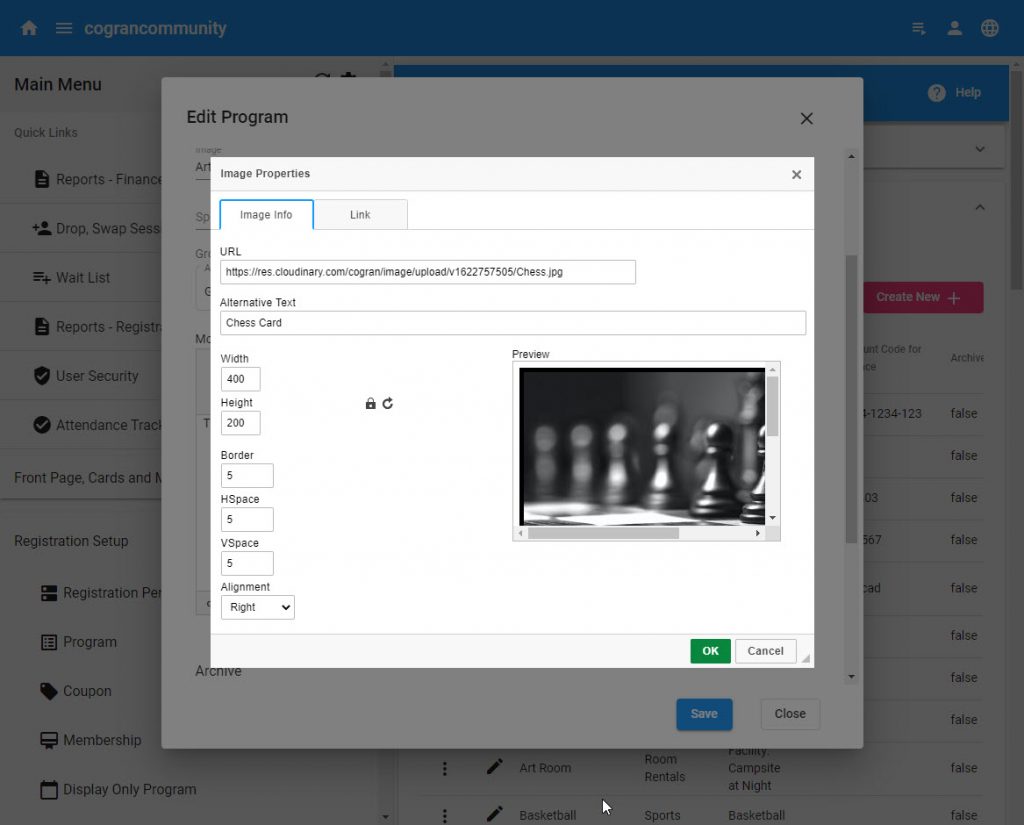
Task: Click the preview vertical scrollbar thumb
Action: pyautogui.click(x=773, y=406)
